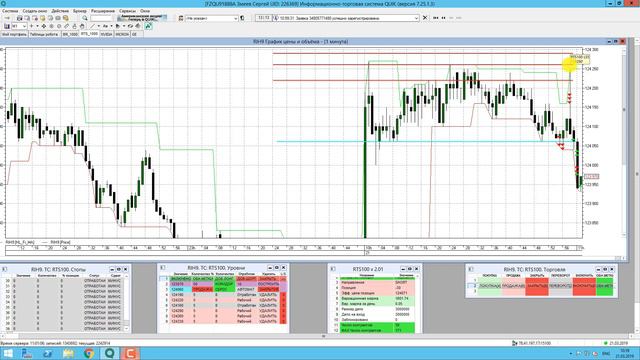Click the red ВКЛЮЧИТЬ cell in Торговля row 2
Viewport: 640px width, 360px height.
pyautogui.click(x=584, y=286)
